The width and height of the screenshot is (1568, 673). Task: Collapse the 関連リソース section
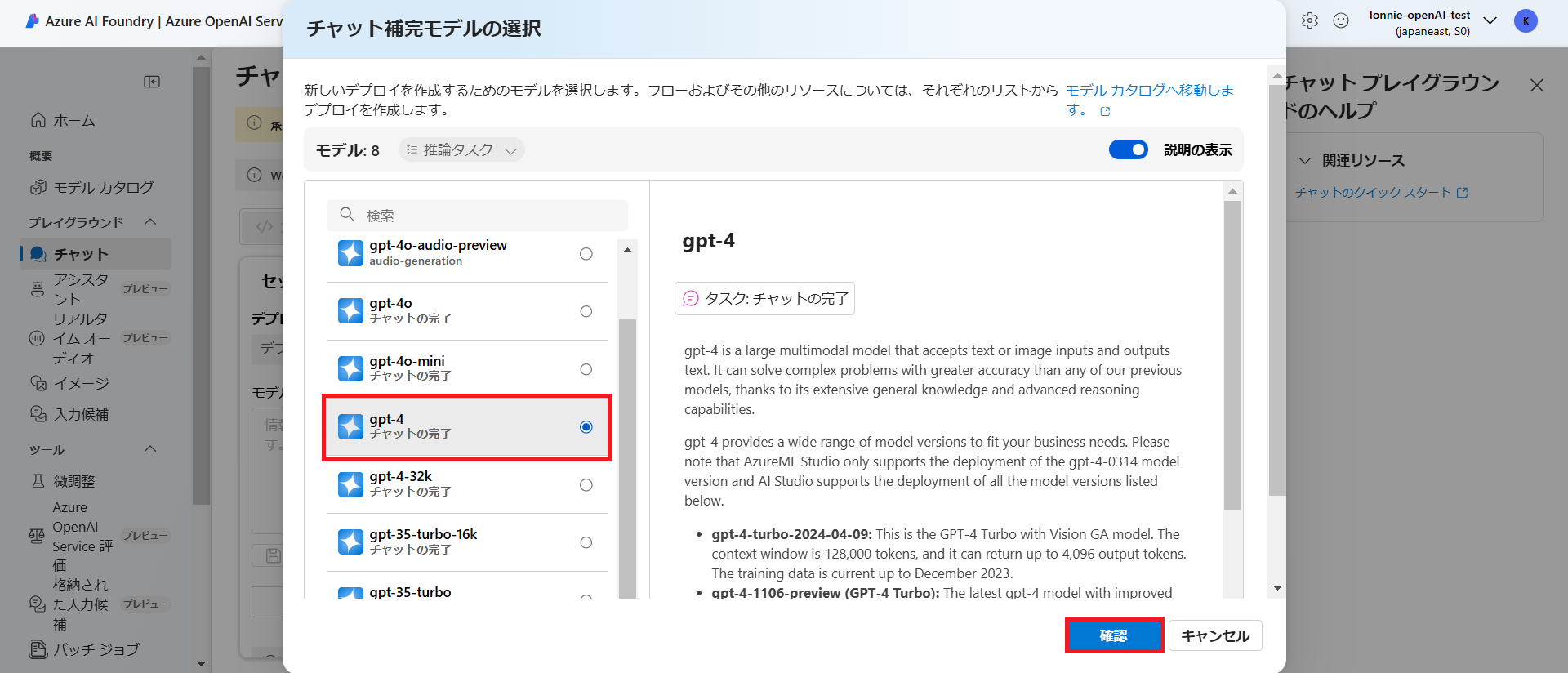(x=1305, y=161)
